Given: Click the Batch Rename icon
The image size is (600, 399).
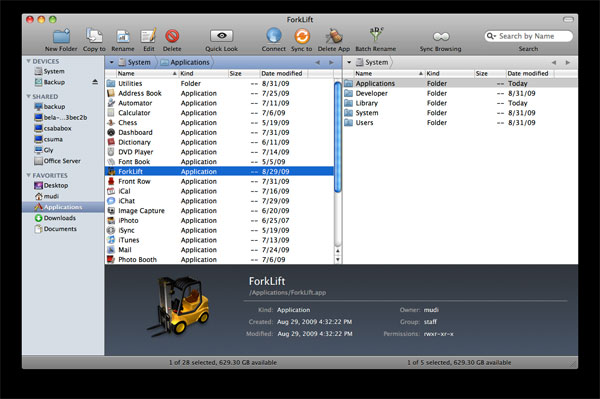Looking at the screenshot, I should (x=376, y=35).
